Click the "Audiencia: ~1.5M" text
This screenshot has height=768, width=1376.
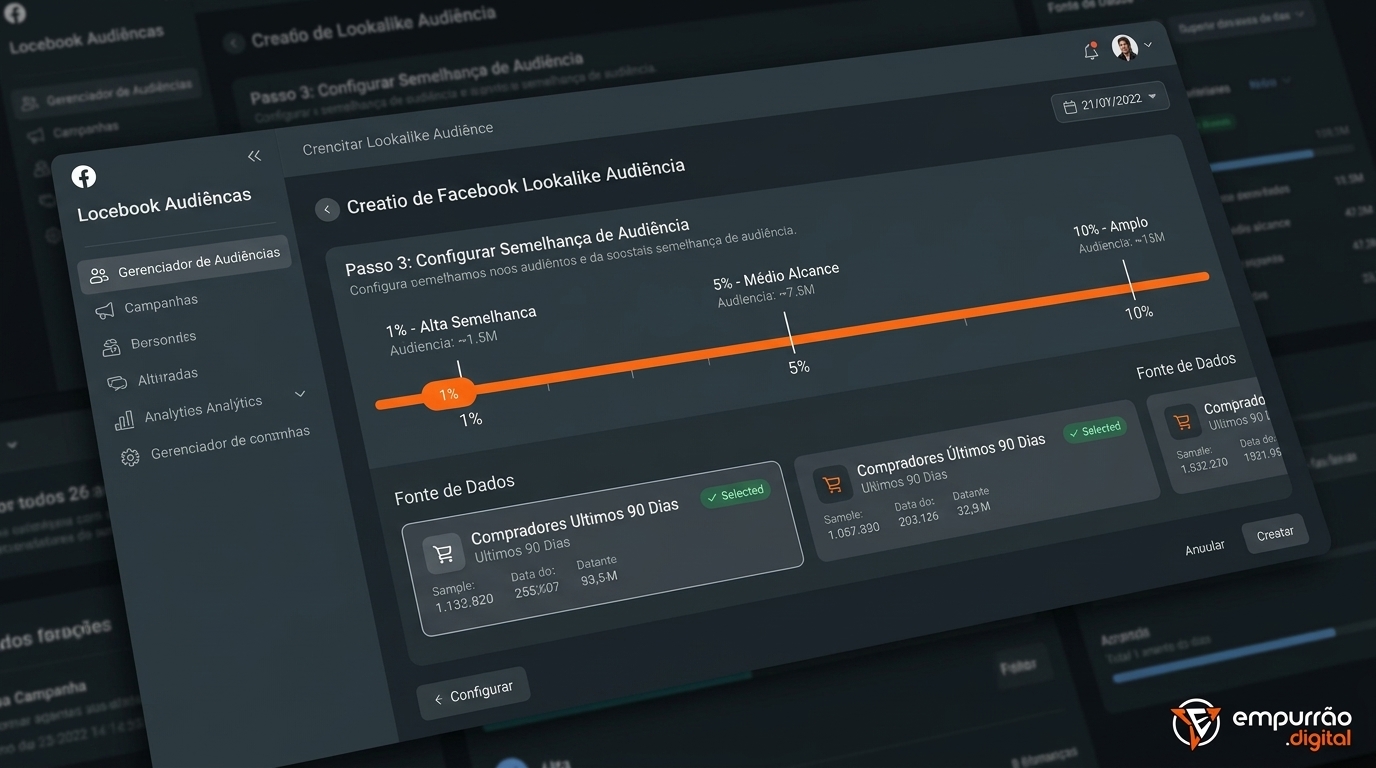click(x=443, y=342)
